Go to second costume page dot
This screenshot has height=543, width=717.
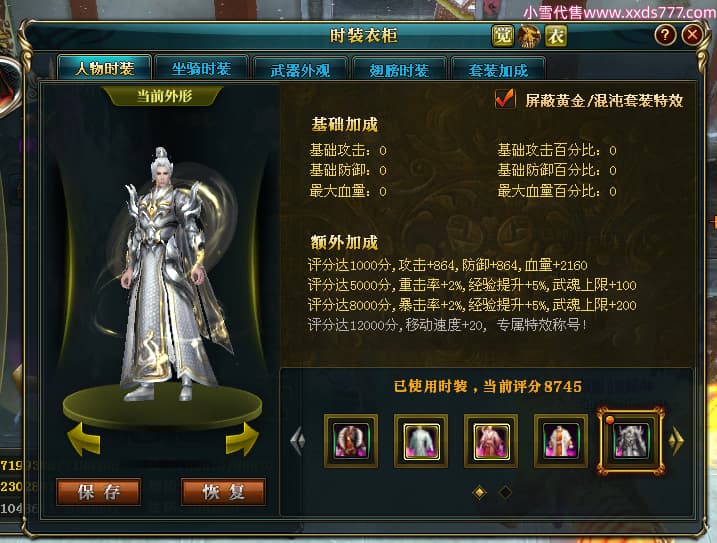(x=505, y=492)
